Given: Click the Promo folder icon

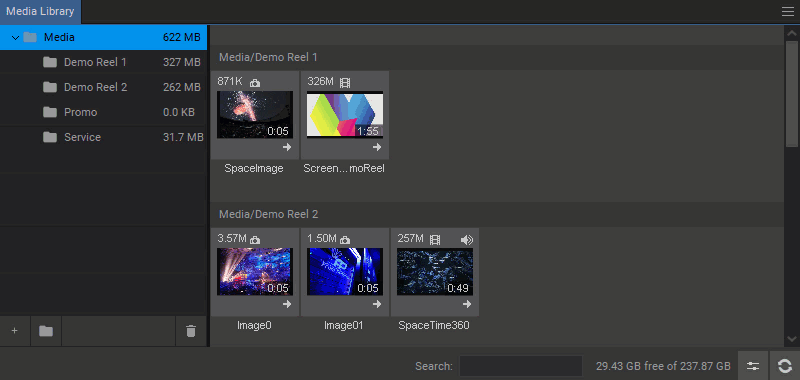Looking at the screenshot, I should 50,112.
